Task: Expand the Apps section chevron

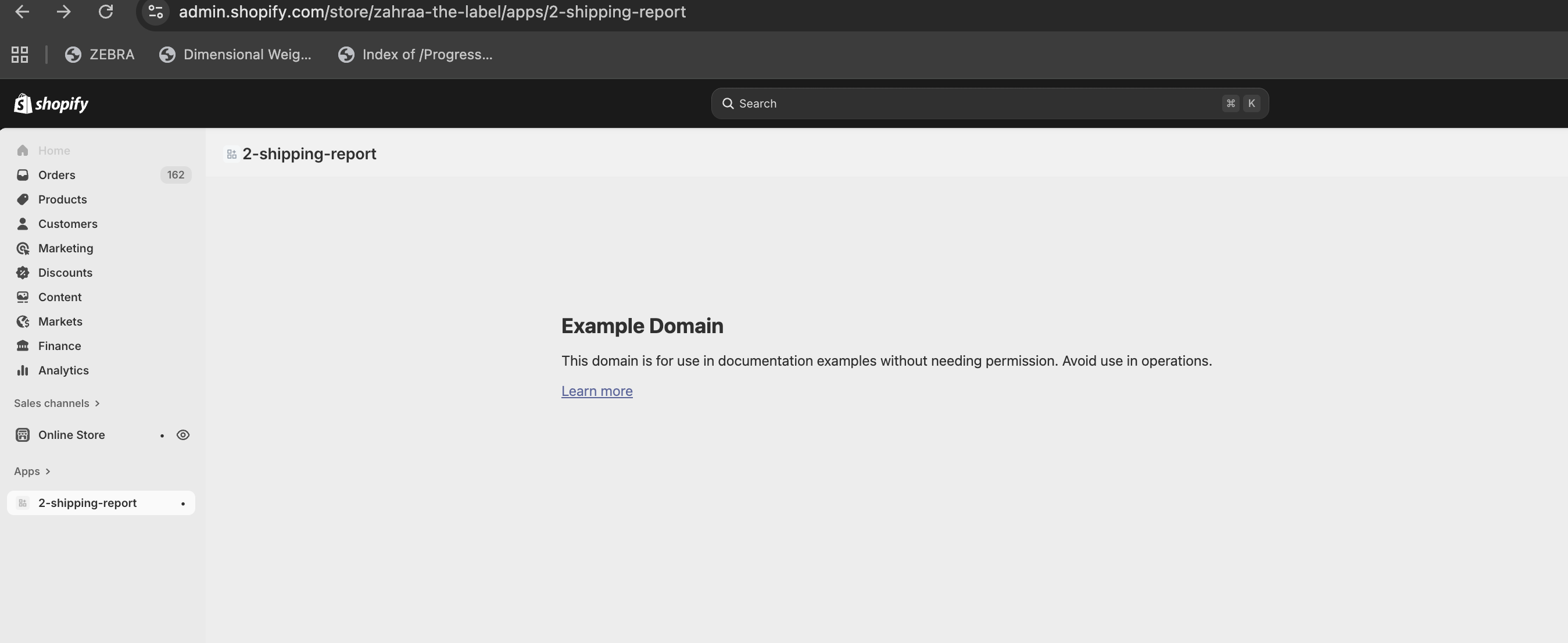Action: 48,471
